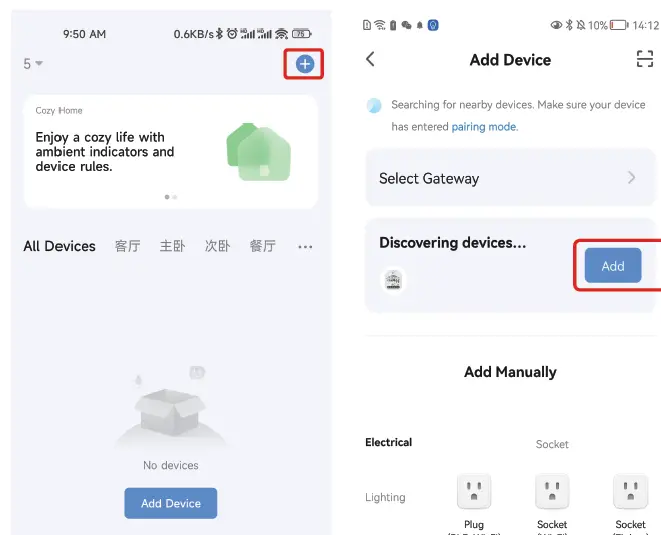661x535 pixels.
Task: Select the Electrical category
Action: (x=388, y=442)
